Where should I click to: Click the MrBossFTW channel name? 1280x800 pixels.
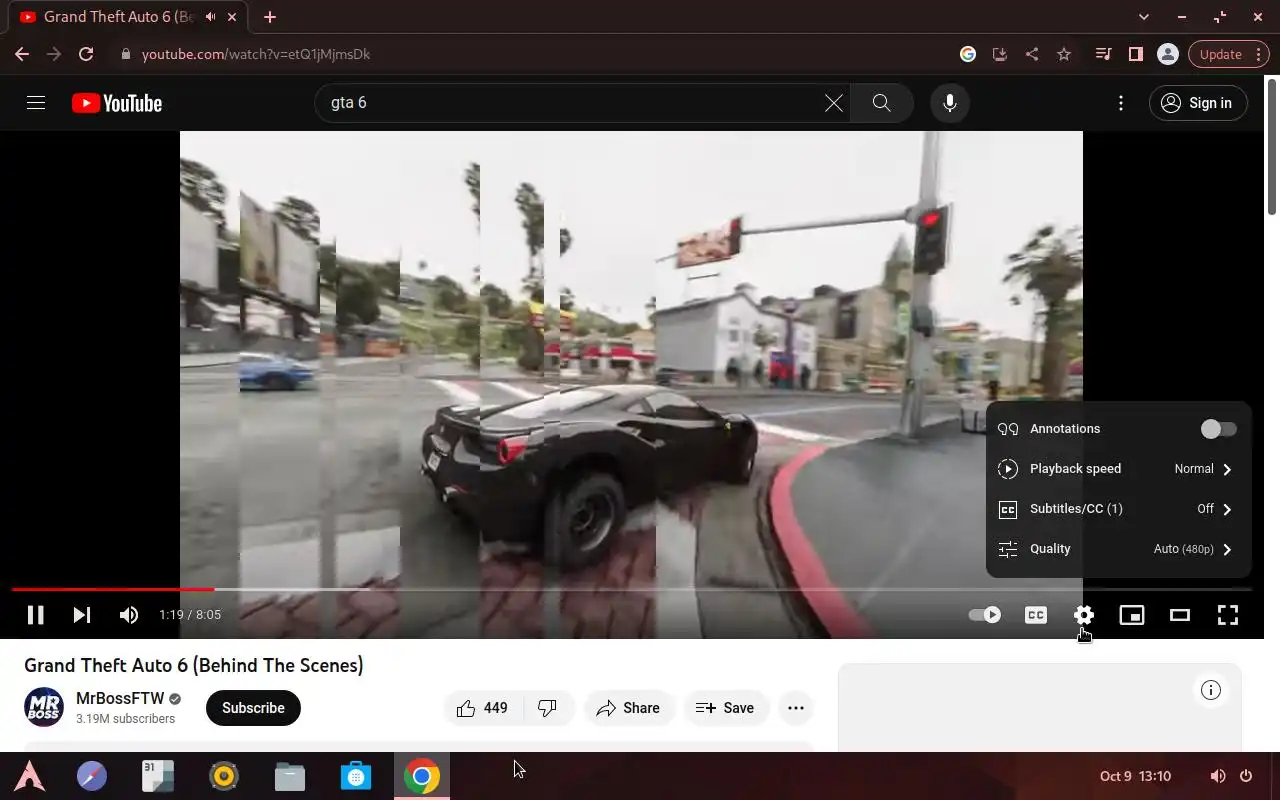click(x=120, y=699)
